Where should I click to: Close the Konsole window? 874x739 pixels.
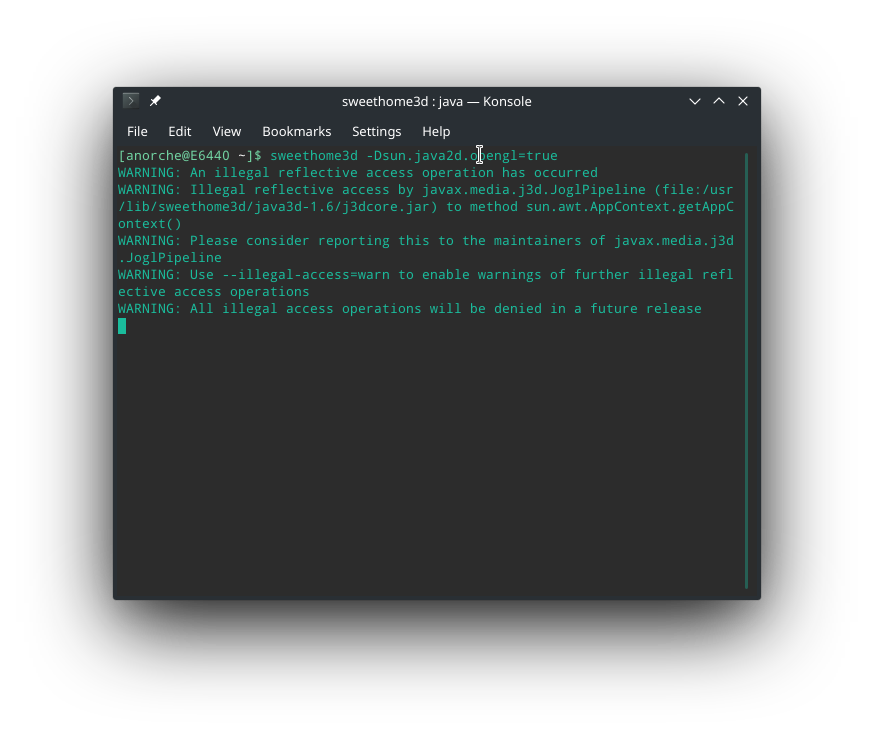(743, 101)
